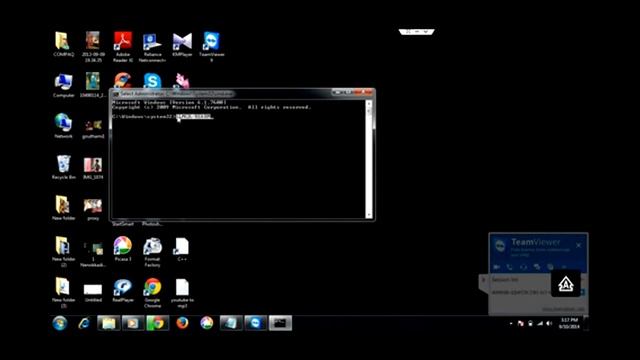Start video in the TeamViewer panel
The height and width of the screenshot is (360, 640).
click(x=496, y=267)
